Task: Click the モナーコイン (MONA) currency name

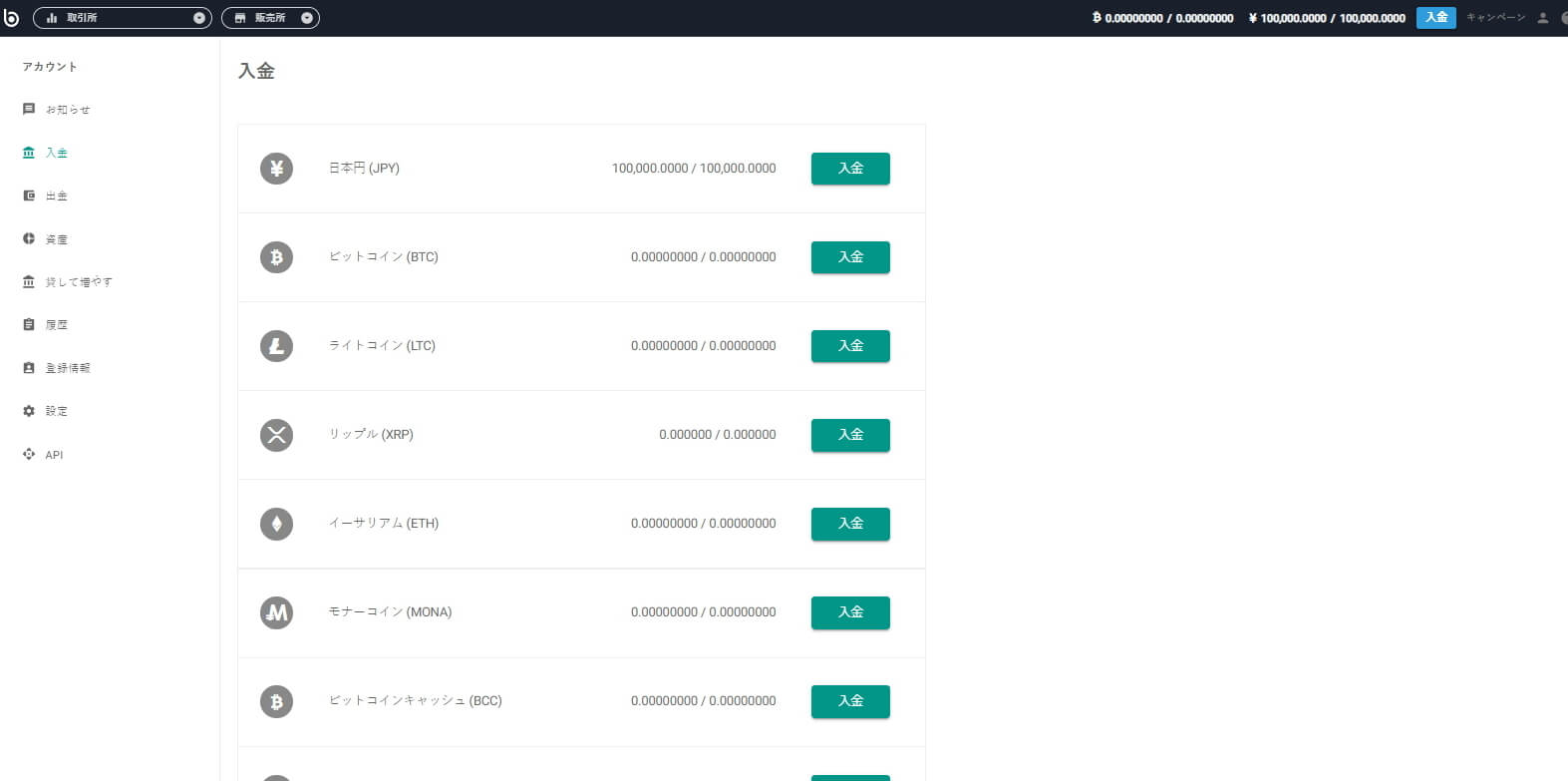Action: click(391, 612)
